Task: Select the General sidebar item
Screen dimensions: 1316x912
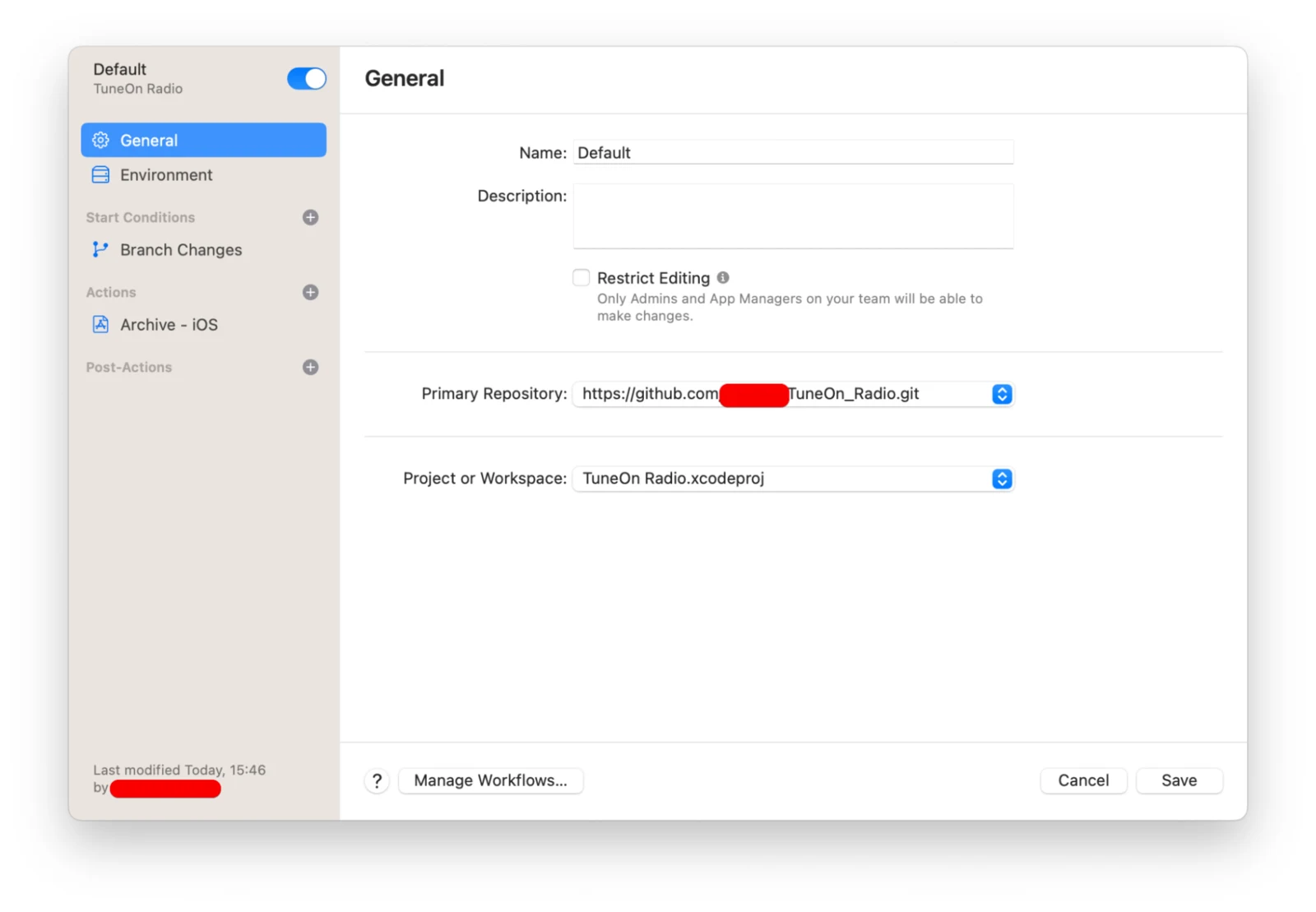Action: tap(203, 140)
